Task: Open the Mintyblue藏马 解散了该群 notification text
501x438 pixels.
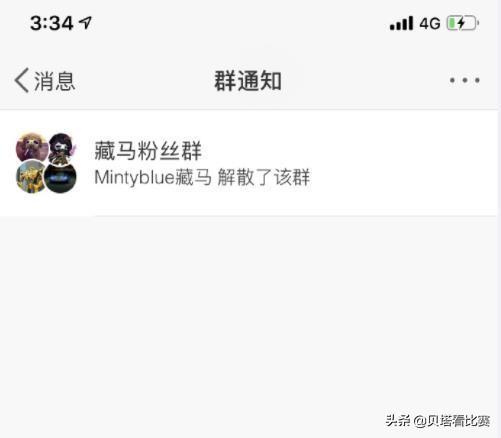Action: click(202, 177)
